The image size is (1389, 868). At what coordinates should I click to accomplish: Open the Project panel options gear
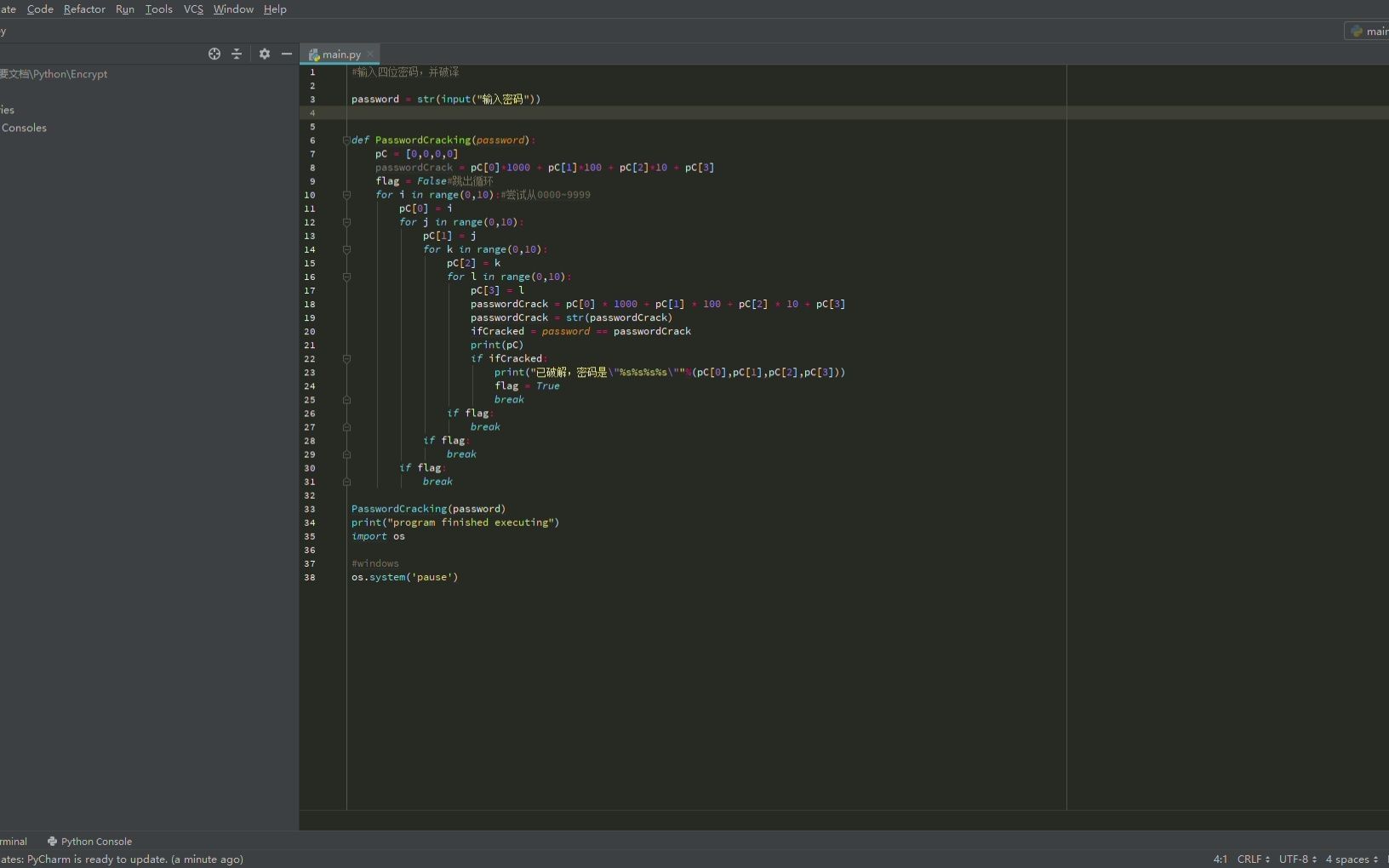265,54
